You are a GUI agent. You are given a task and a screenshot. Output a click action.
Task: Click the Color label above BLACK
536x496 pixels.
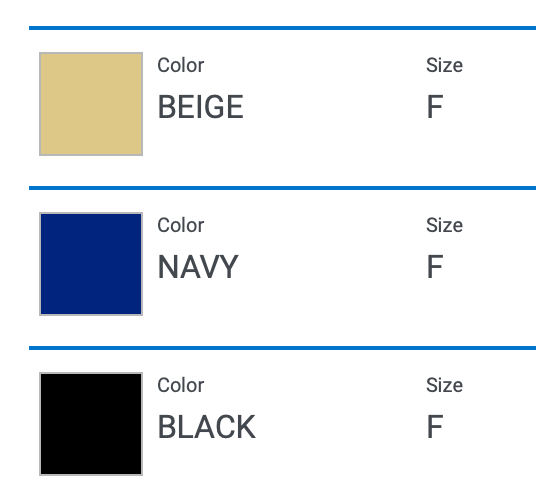(180, 385)
